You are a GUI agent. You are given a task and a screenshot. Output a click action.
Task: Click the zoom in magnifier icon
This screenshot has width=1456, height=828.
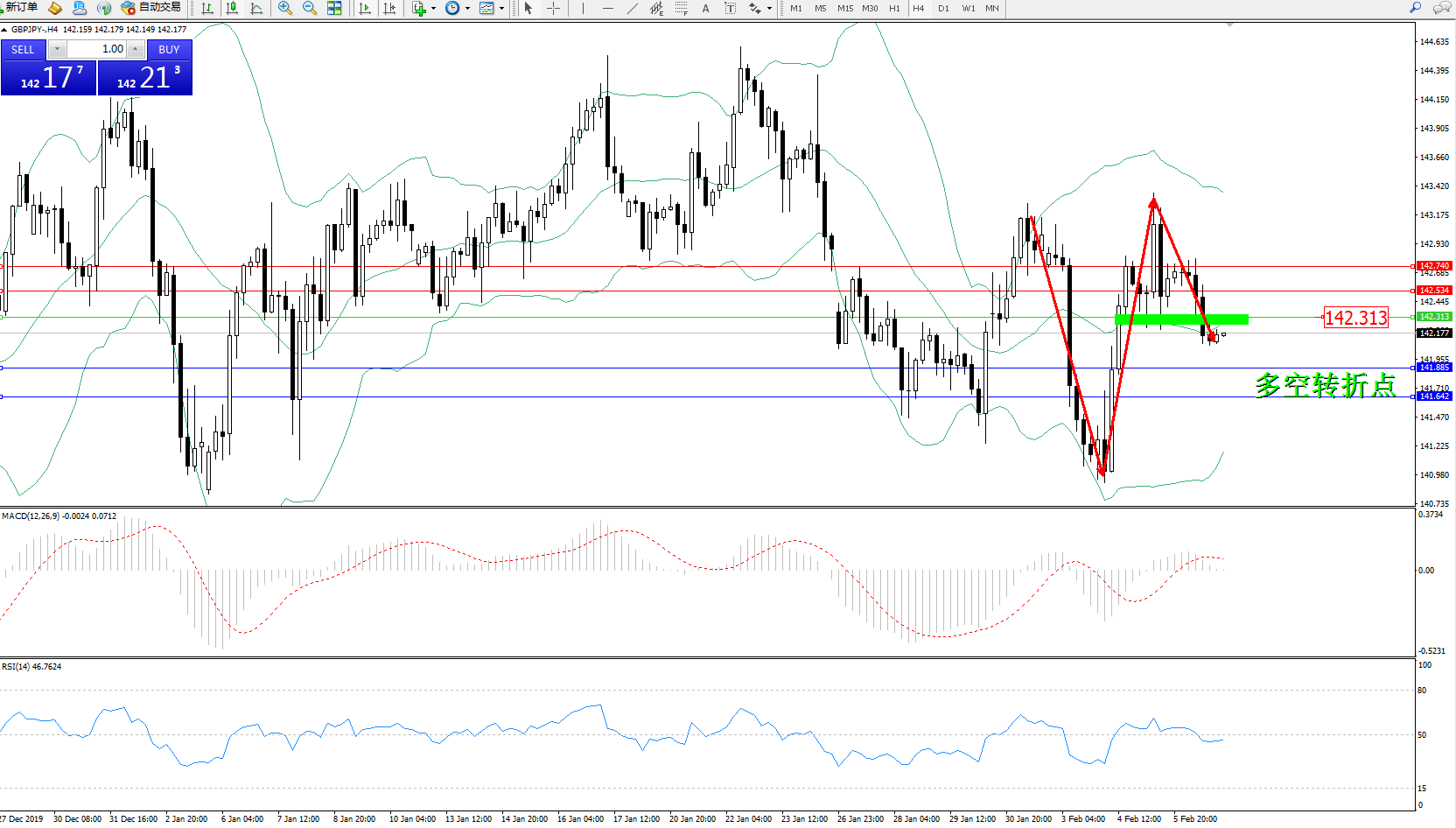285,8
